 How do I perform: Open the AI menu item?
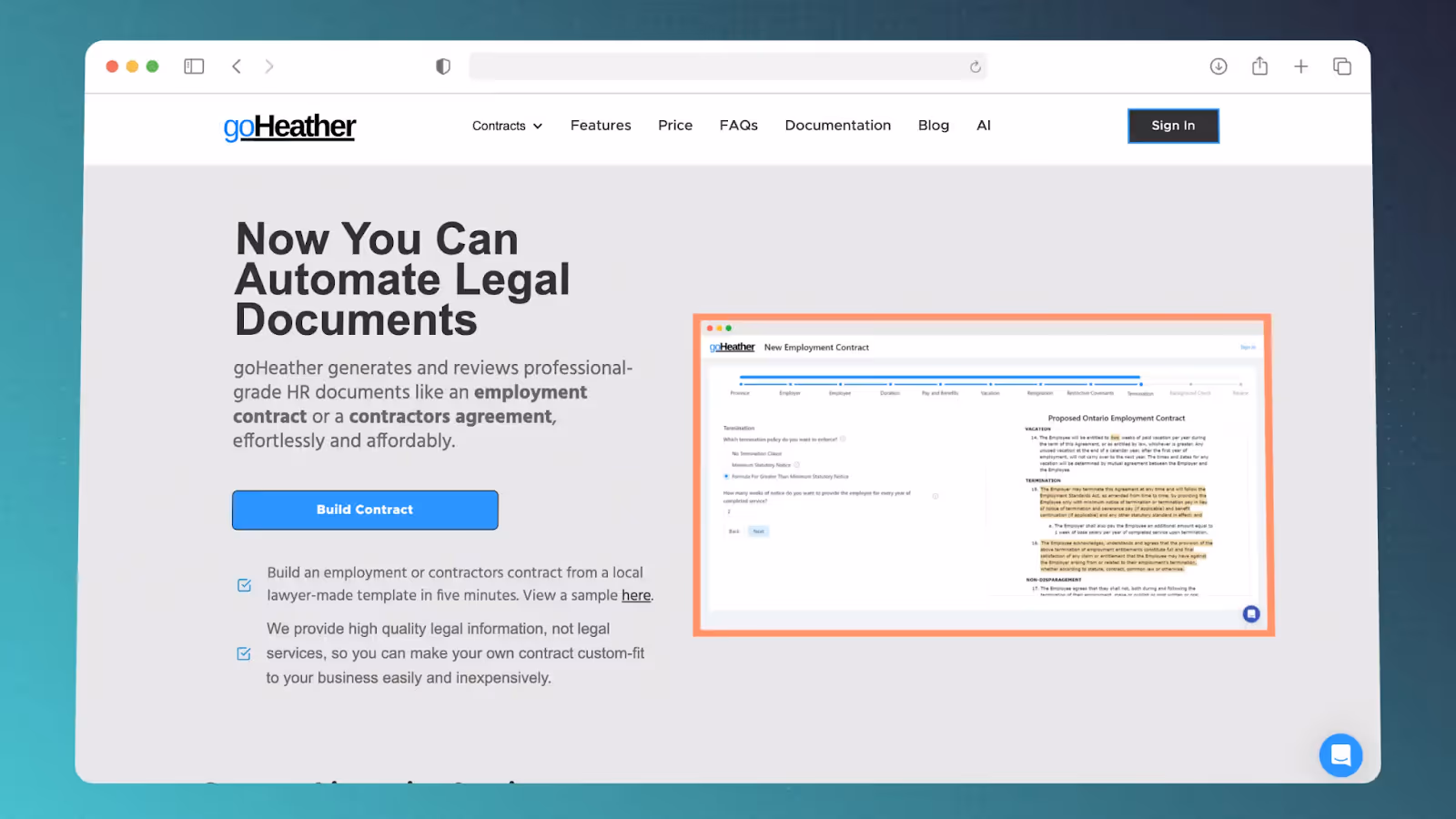[x=984, y=126]
